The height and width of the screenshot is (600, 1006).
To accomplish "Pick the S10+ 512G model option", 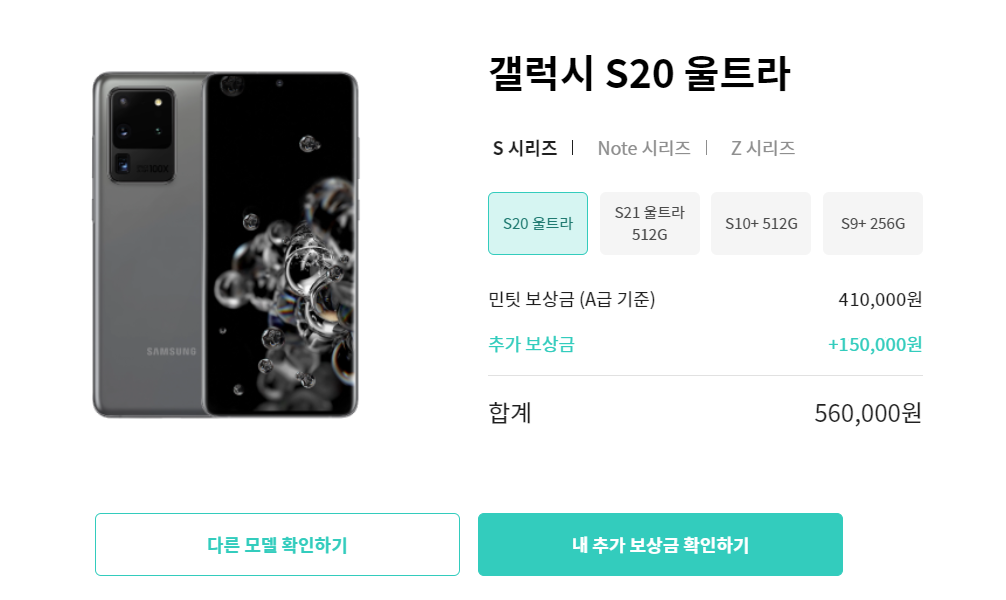I will coord(761,223).
